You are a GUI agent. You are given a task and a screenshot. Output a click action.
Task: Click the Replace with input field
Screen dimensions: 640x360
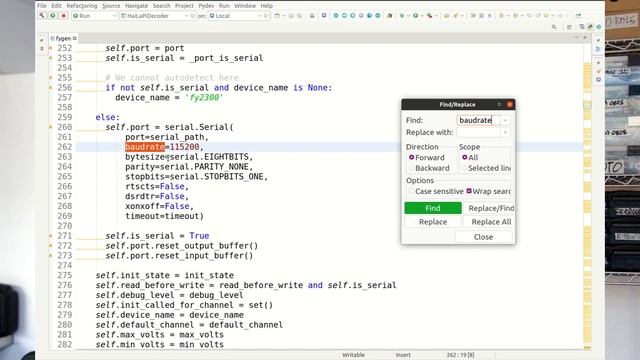[x=478, y=132]
